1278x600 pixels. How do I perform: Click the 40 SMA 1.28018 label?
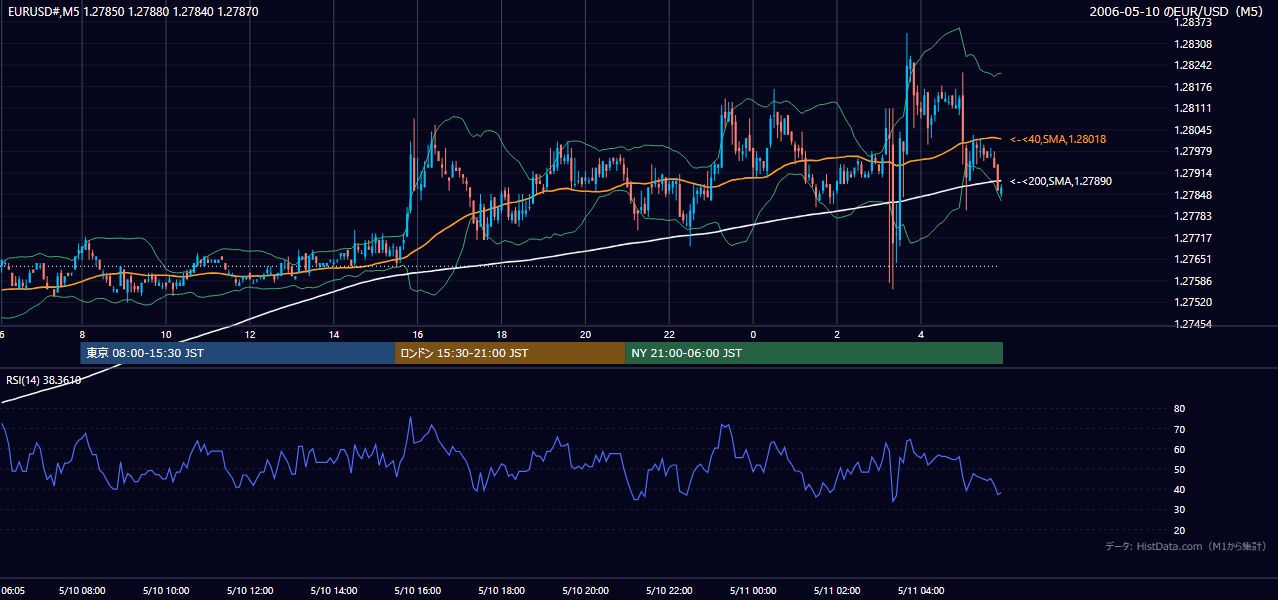click(x=1058, y=139)
